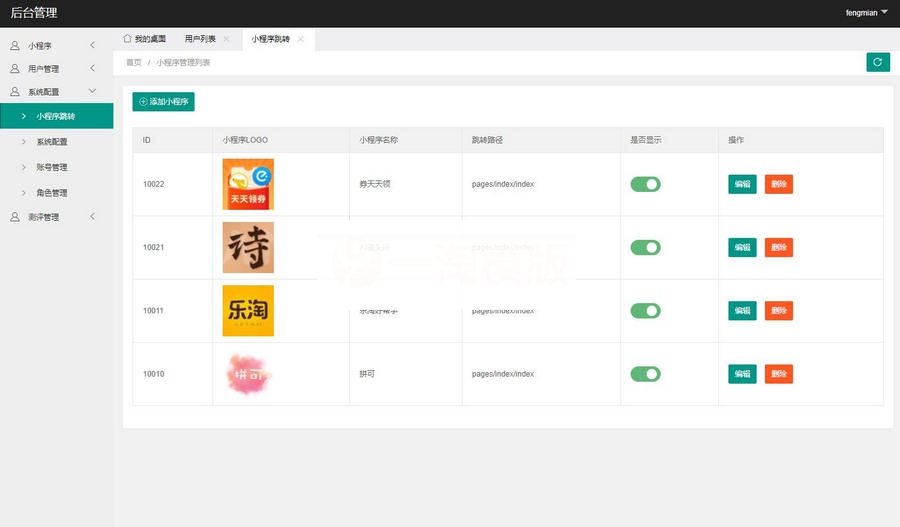Delete the 拼可 mini program row
Image resolution: width=900 pixels, height=527 pixels.
(778, 374)
